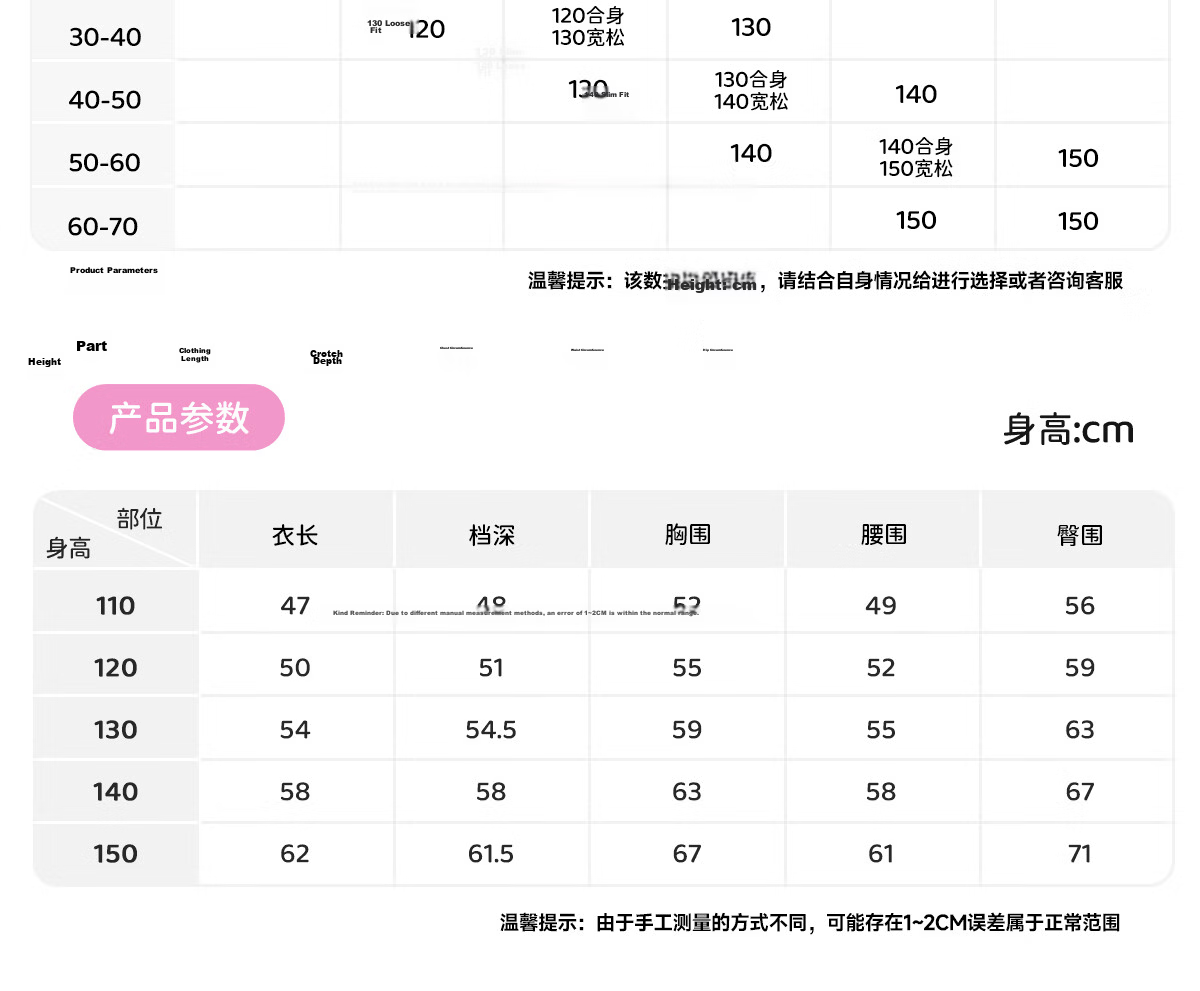Viewport: 1200px width, 991px height.
Task: Select the 30-40 weight row label
Action: (105, 38)
